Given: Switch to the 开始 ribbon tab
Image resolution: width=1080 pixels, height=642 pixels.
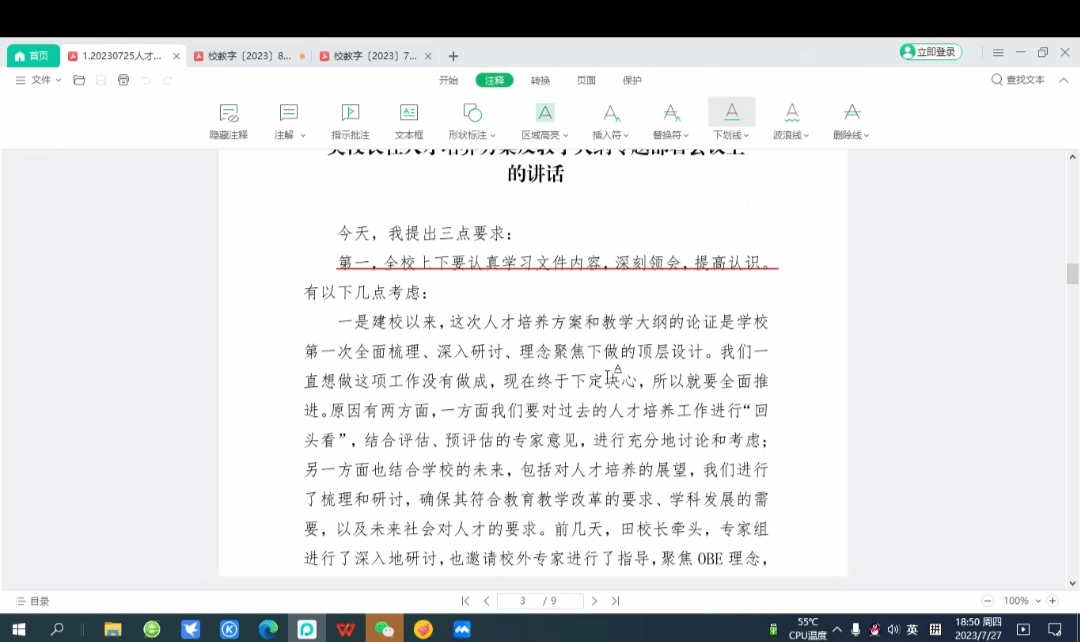Looking at the screenshot, I should [x=448, y=80].
